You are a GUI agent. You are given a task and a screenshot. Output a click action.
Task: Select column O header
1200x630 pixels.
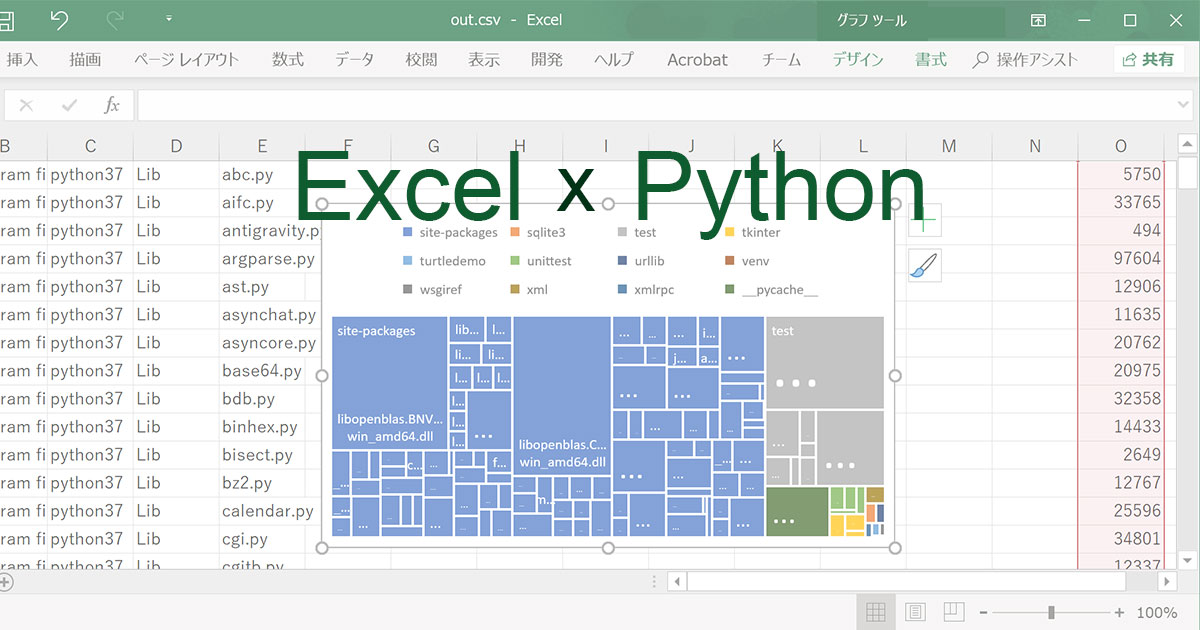pyautogui.click(x=1121, y=147)
